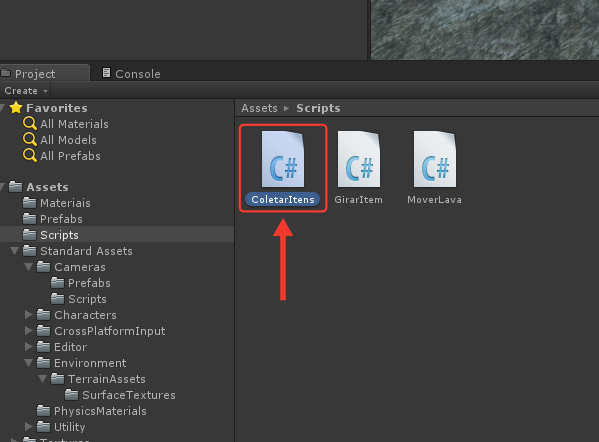Click the terrain scene view preview
Viewport: 599px width, 442px height.
click(484, 30)
